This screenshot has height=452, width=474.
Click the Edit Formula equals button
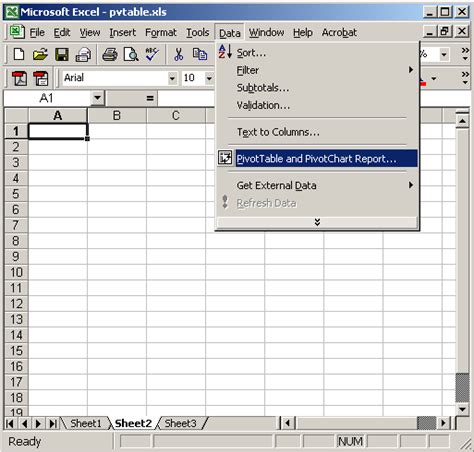tap(150, 98)
